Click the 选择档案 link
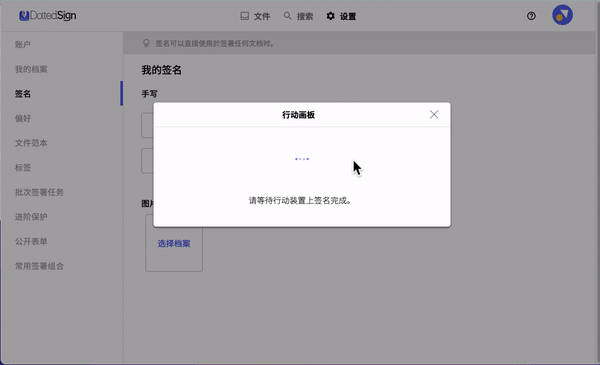The width and height of the screenshot is (600, 365). click(x=174, y=243)
